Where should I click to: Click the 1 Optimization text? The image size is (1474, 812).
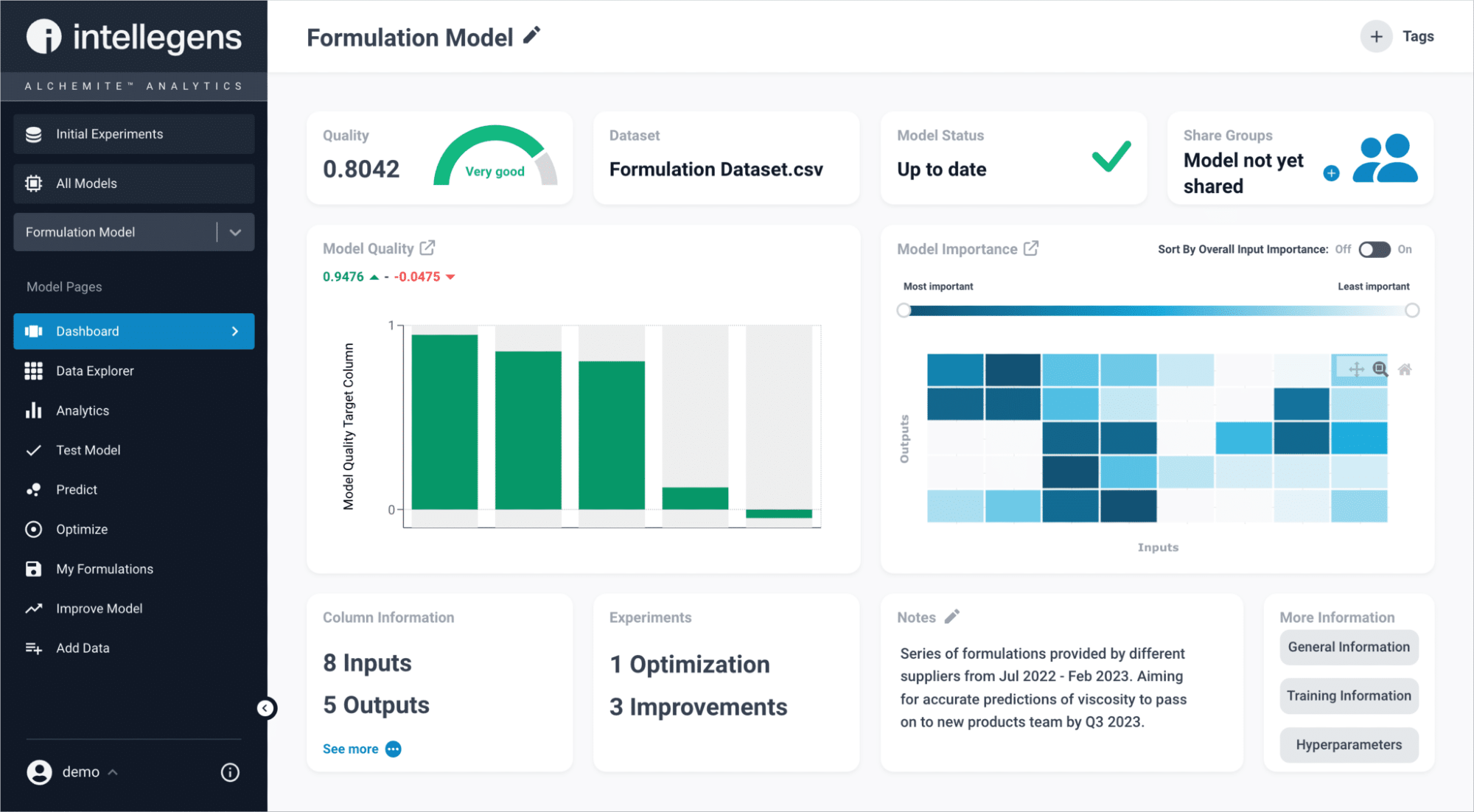690,665
